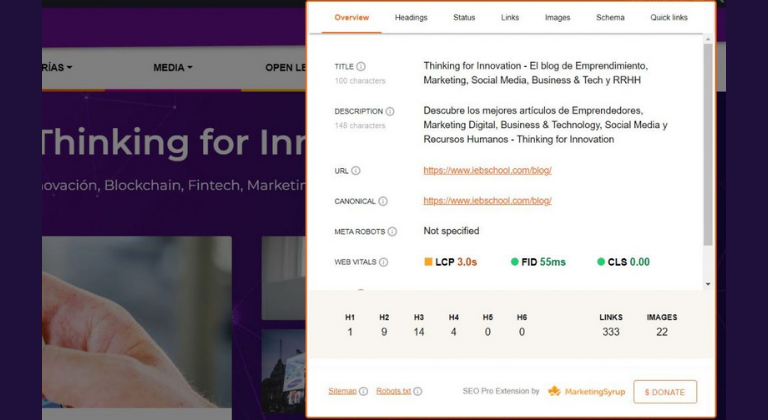
Task: Open the Links tab
Action: 510,18
